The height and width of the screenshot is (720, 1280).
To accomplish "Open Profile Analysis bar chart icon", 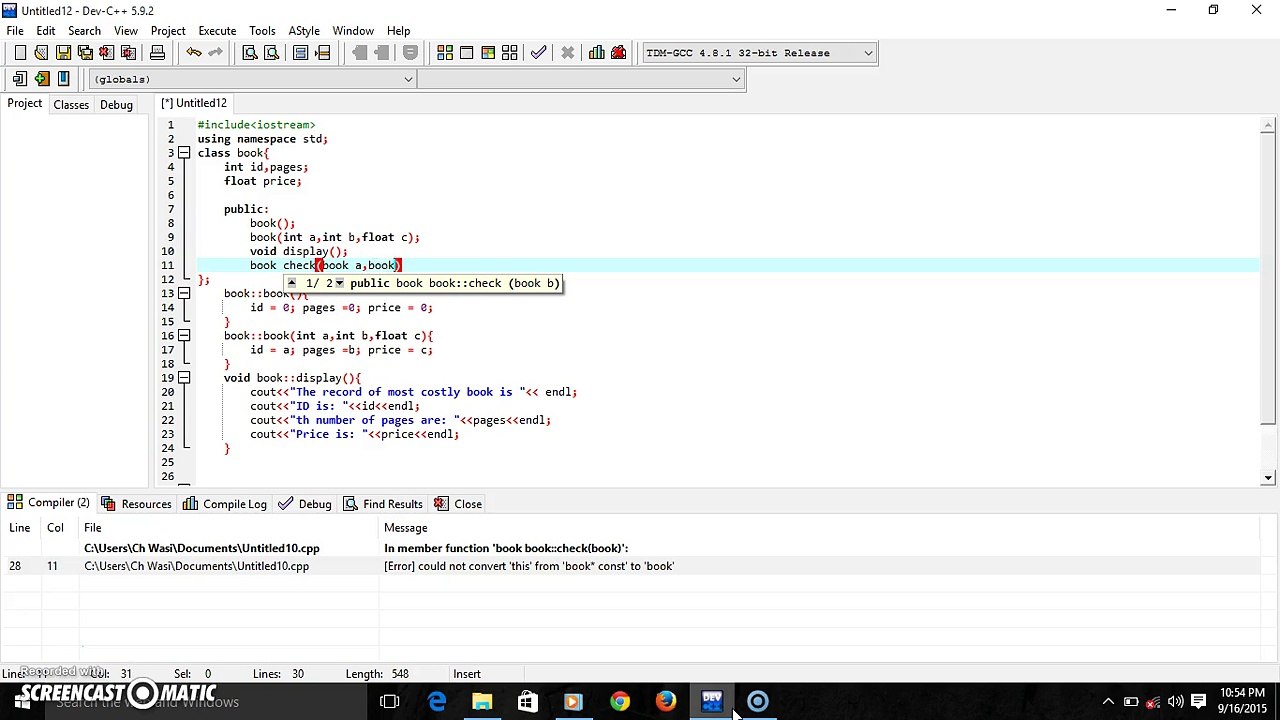I will click(x=597, y=53).
